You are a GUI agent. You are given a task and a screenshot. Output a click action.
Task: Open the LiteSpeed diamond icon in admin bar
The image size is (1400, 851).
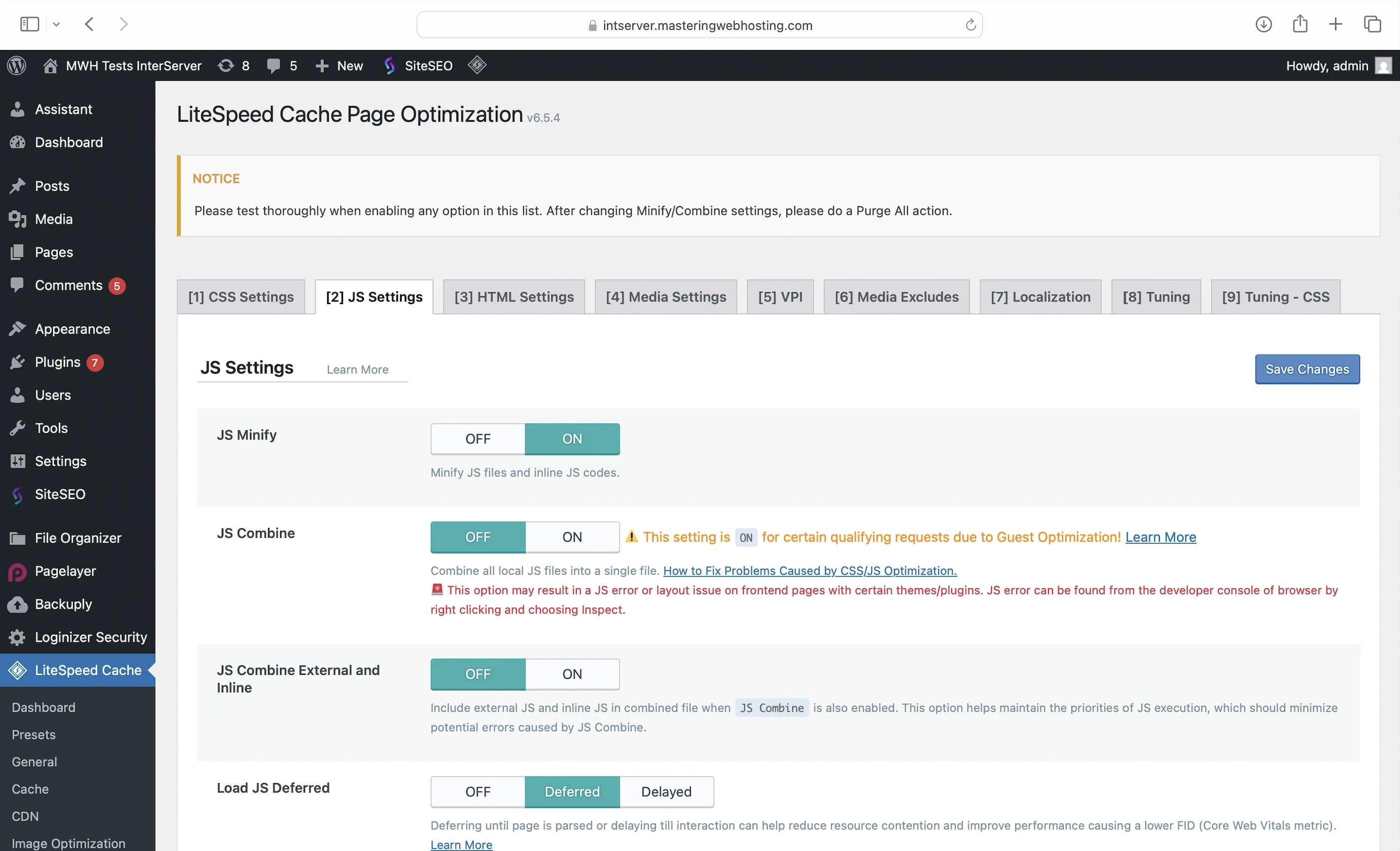[x=477, y=65]
